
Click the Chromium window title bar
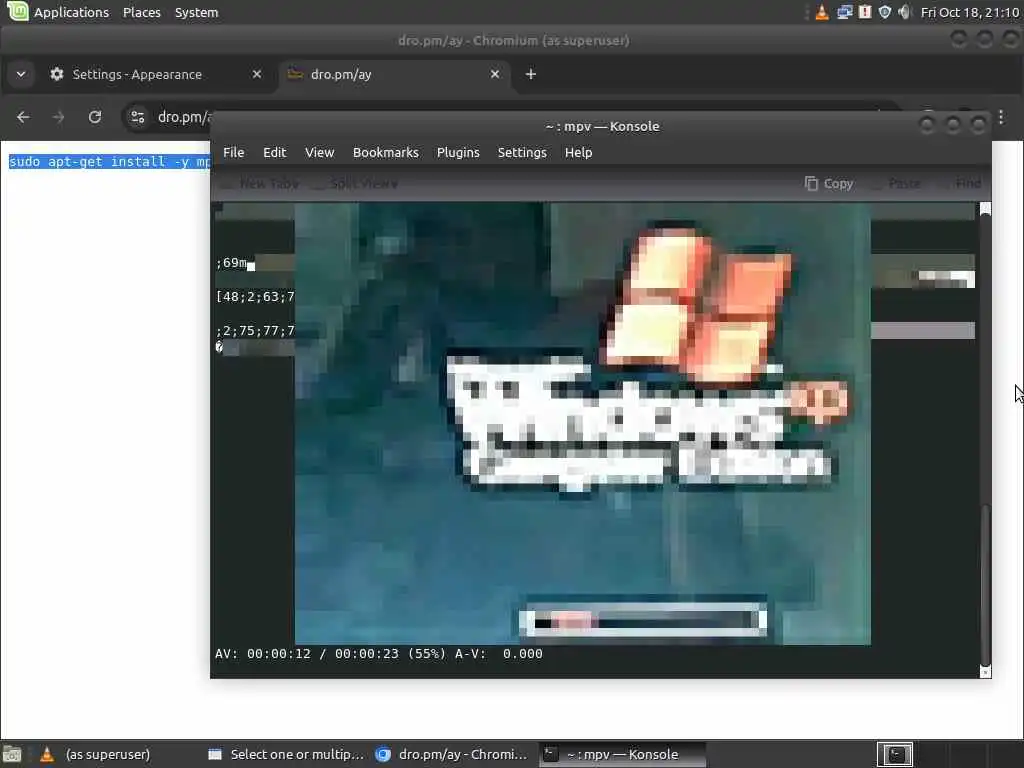click(x=513, y=40)
